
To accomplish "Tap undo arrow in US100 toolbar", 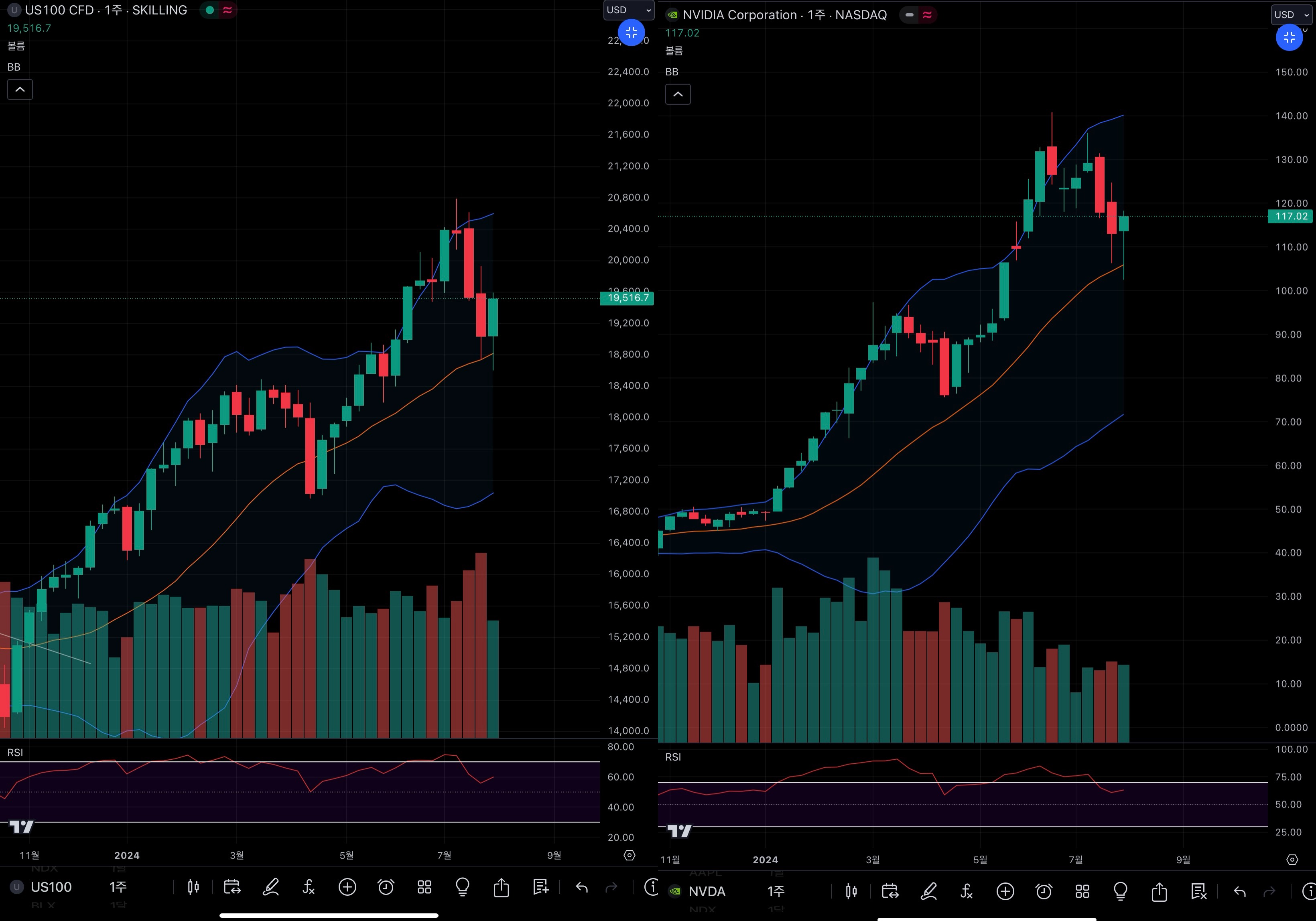I will point(582,887).
